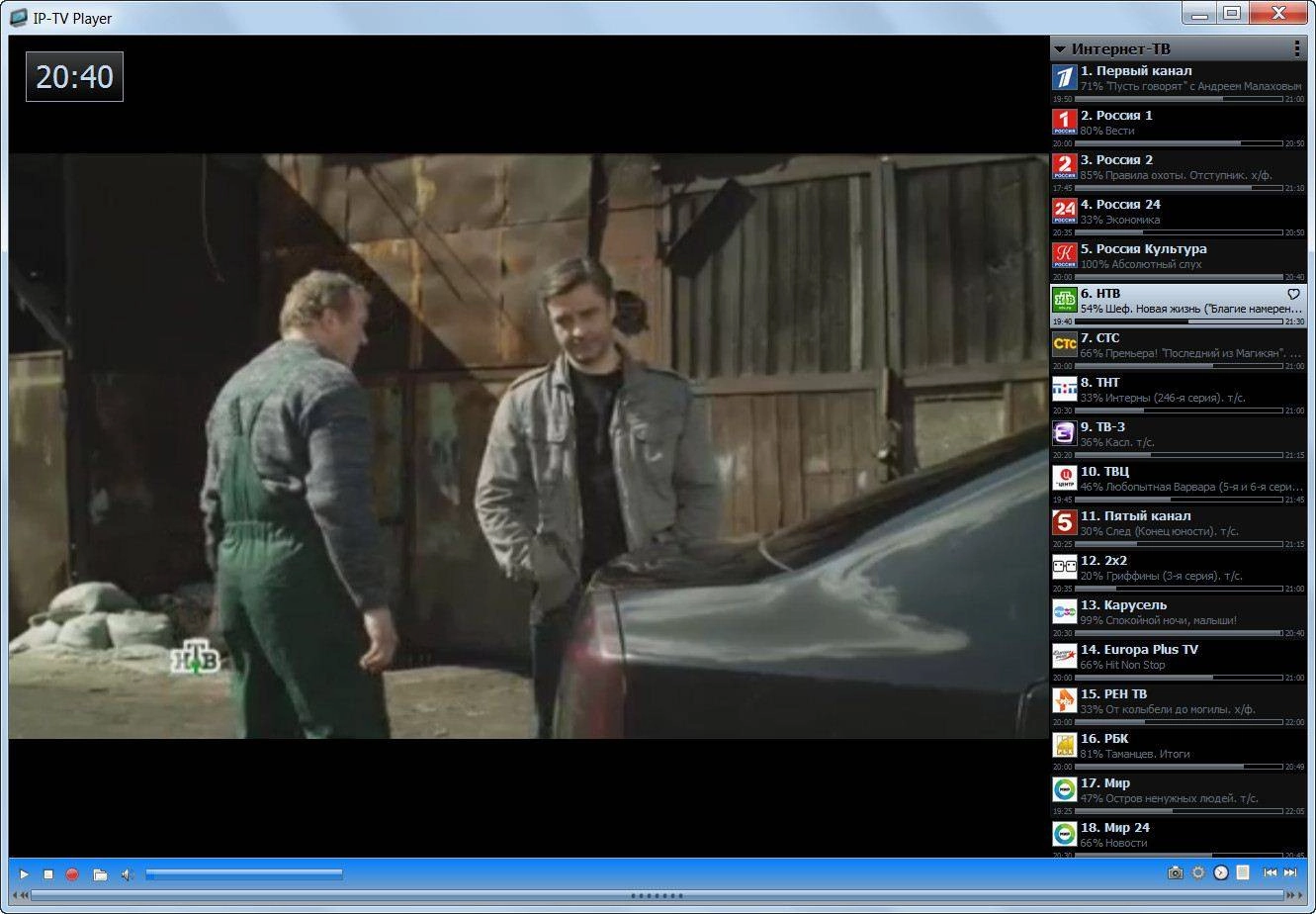
Task: Select the РЕН ТВ logo icon
Action: point(1064,701)
